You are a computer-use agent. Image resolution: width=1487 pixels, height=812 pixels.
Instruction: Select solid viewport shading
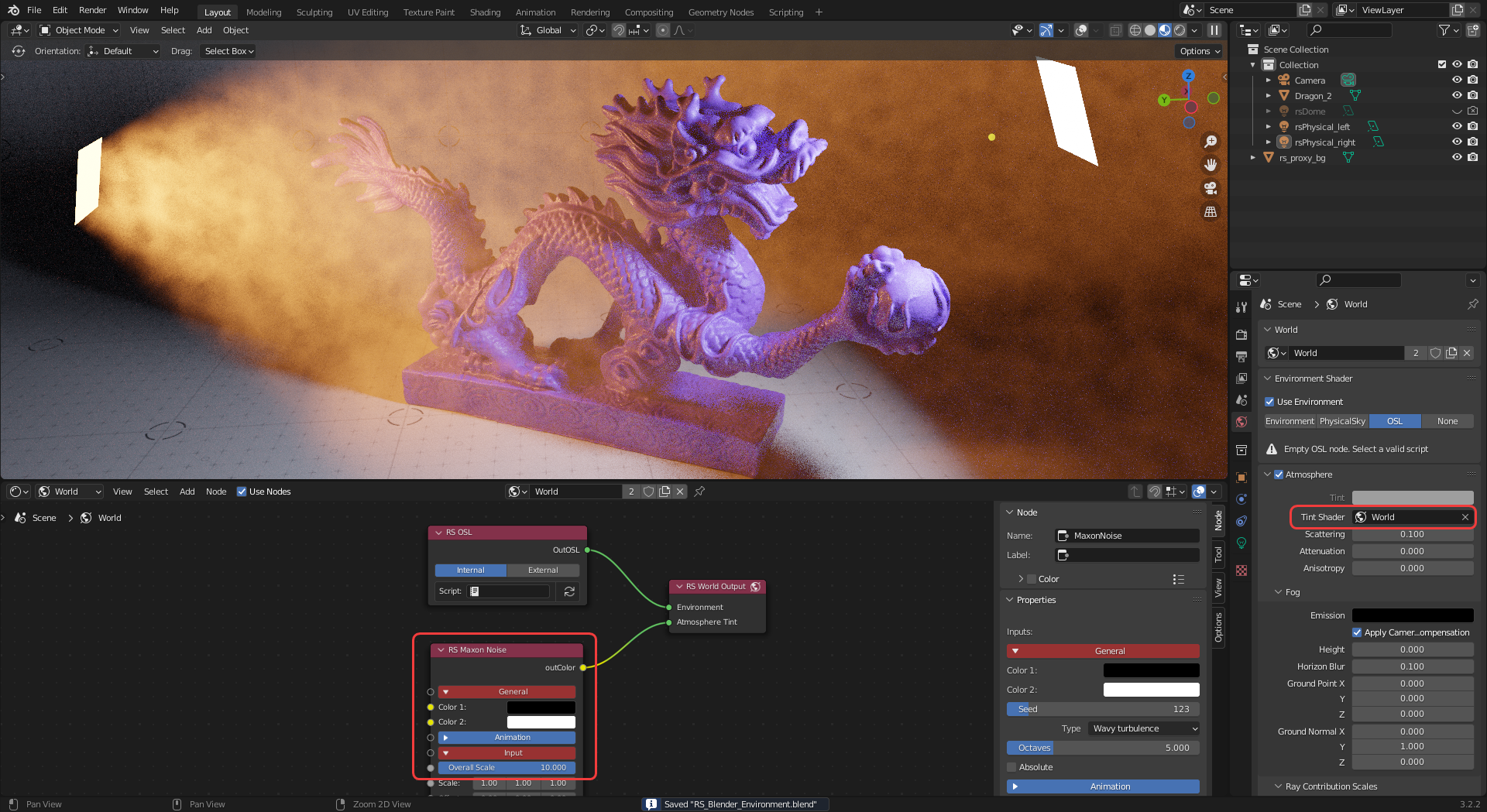click(x=1150, y=30)
